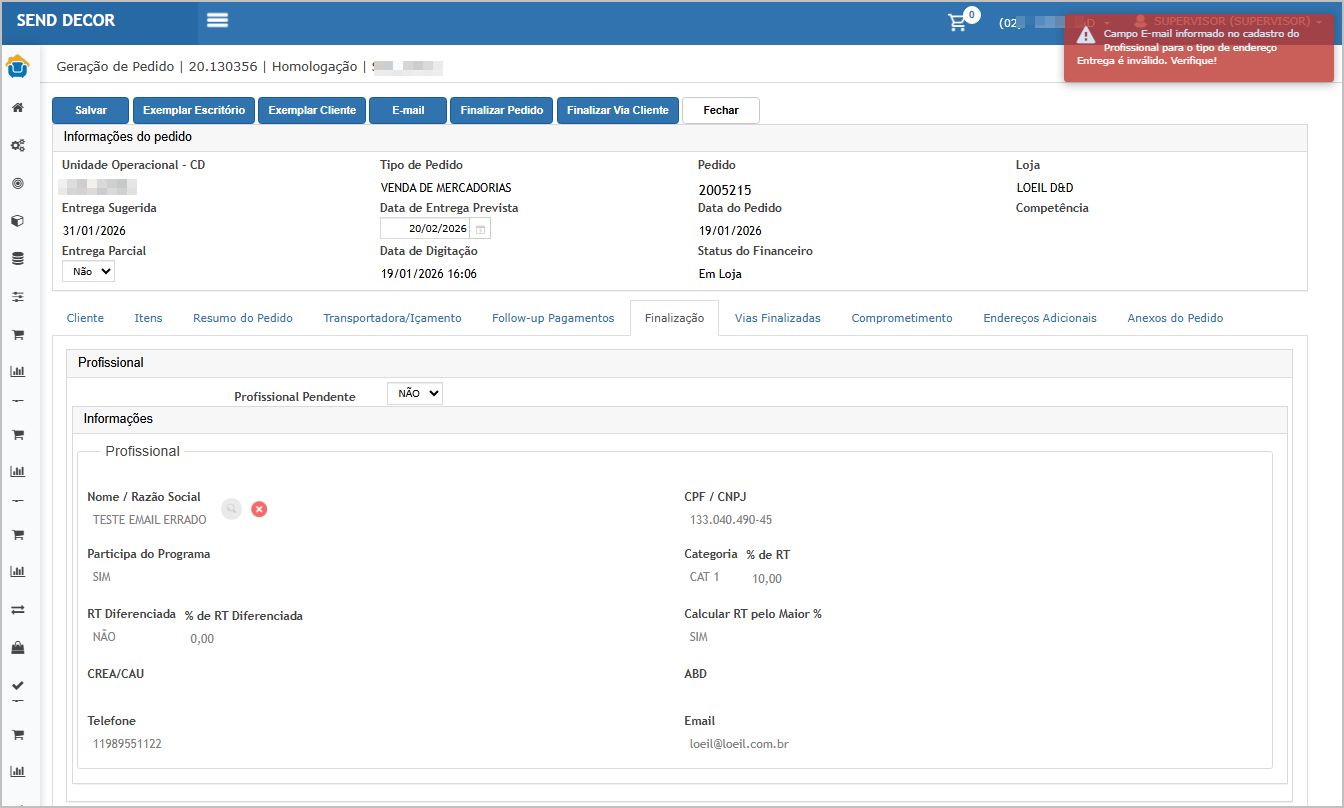Screen dimensions: 1344x808
Task: Click the swap arrows icon in sidebar
Action: (x=18, y=609)
